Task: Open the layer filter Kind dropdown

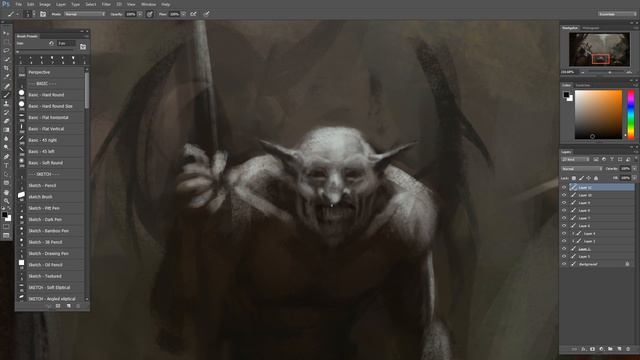Action: pyautogui.click(x=576, y=159)
